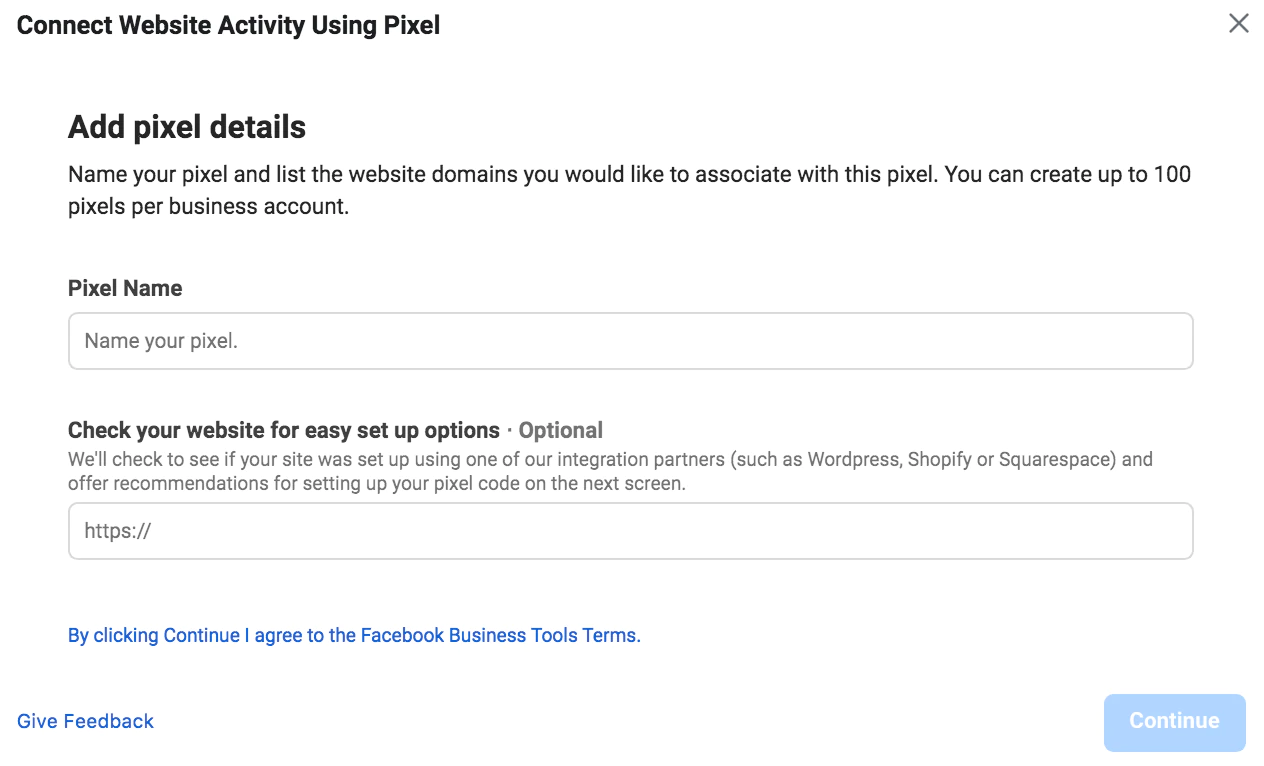Focus the https:// website URL field
Viewport: 1264px width, 766px height.
630,531
